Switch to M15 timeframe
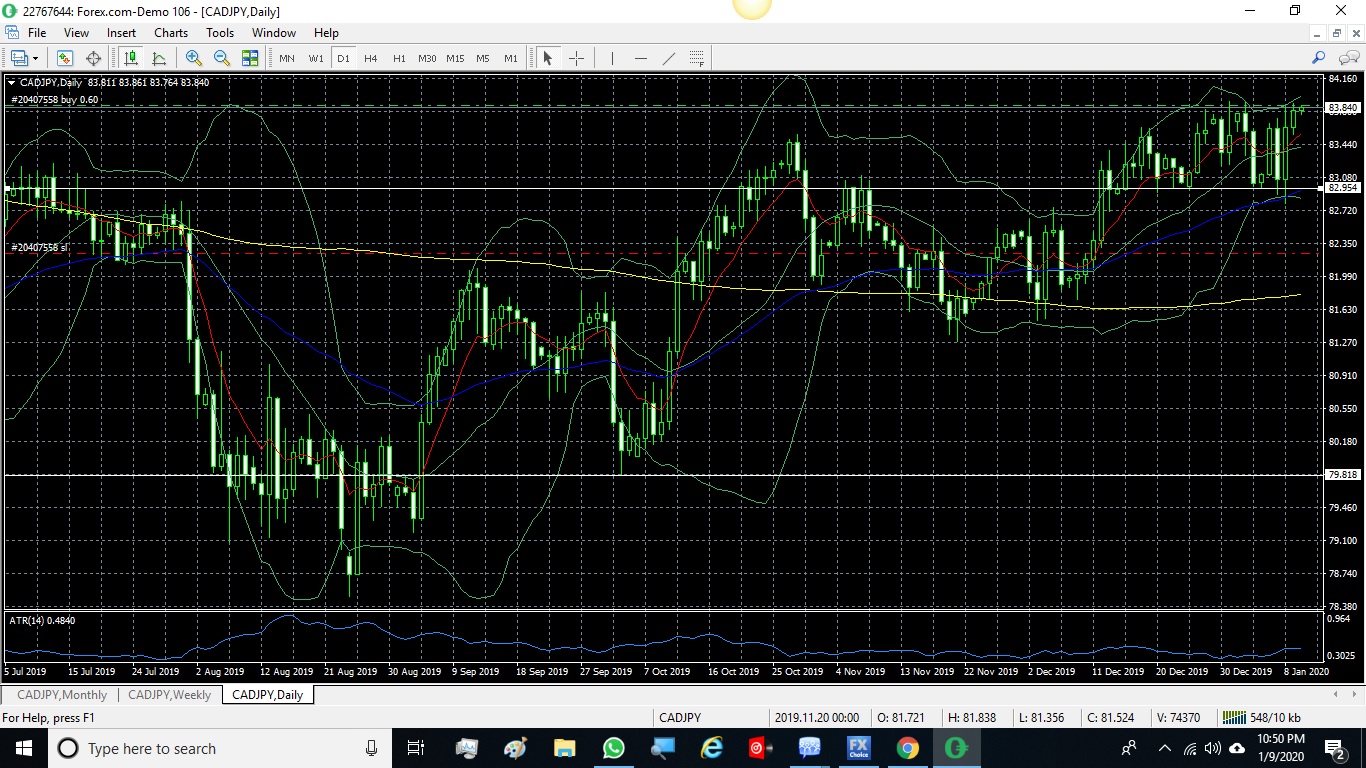The image size is (1366, 768). (x=455, y=58)
